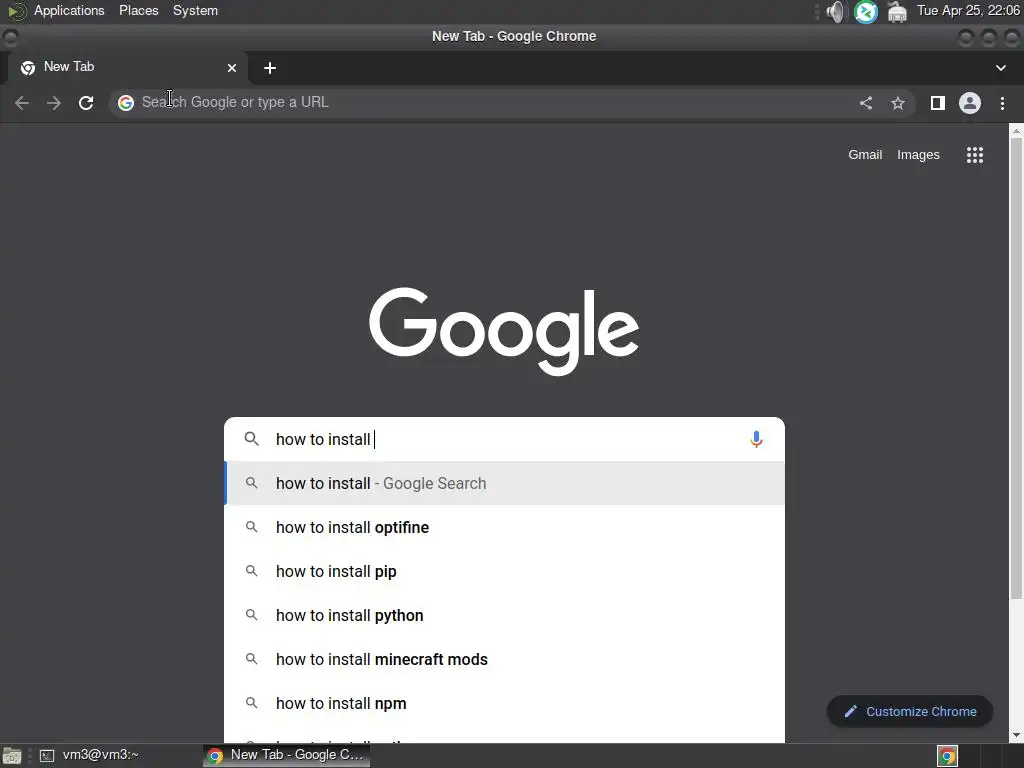Viewport: 1024px width, 768px height.
Task: Click the teal circular tray icon
Action: (866, 12)
